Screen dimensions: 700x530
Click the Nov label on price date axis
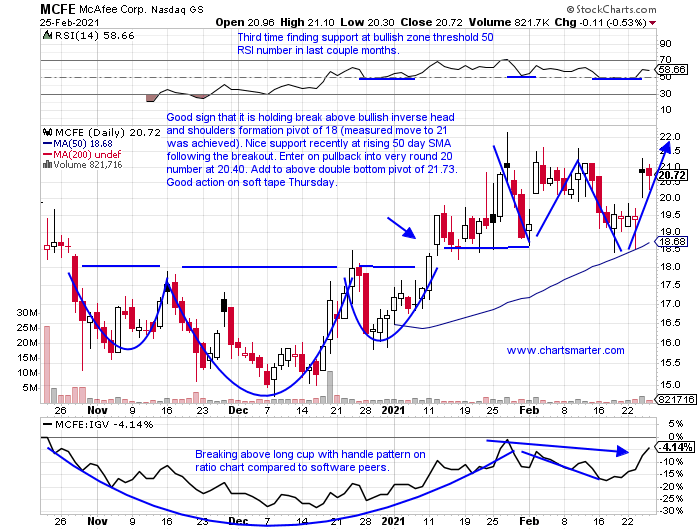(97, 410)
